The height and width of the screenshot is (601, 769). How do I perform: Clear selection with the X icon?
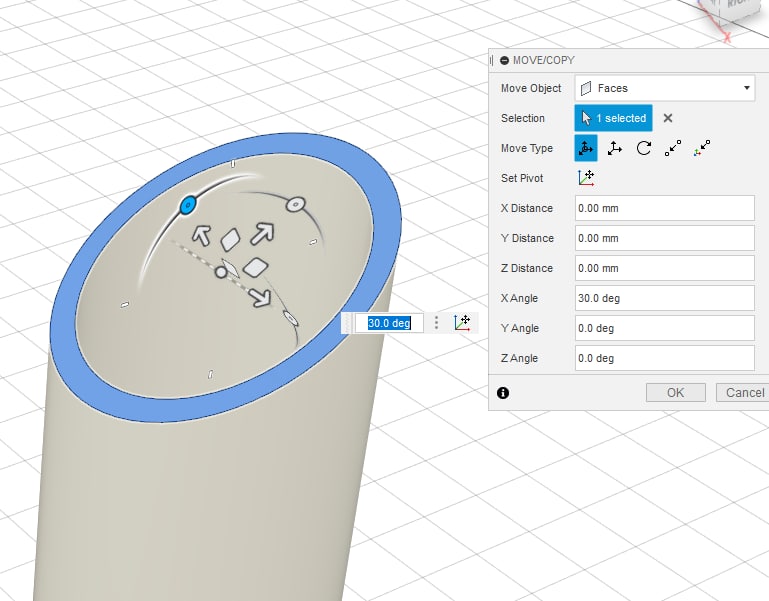coord(667,118)
